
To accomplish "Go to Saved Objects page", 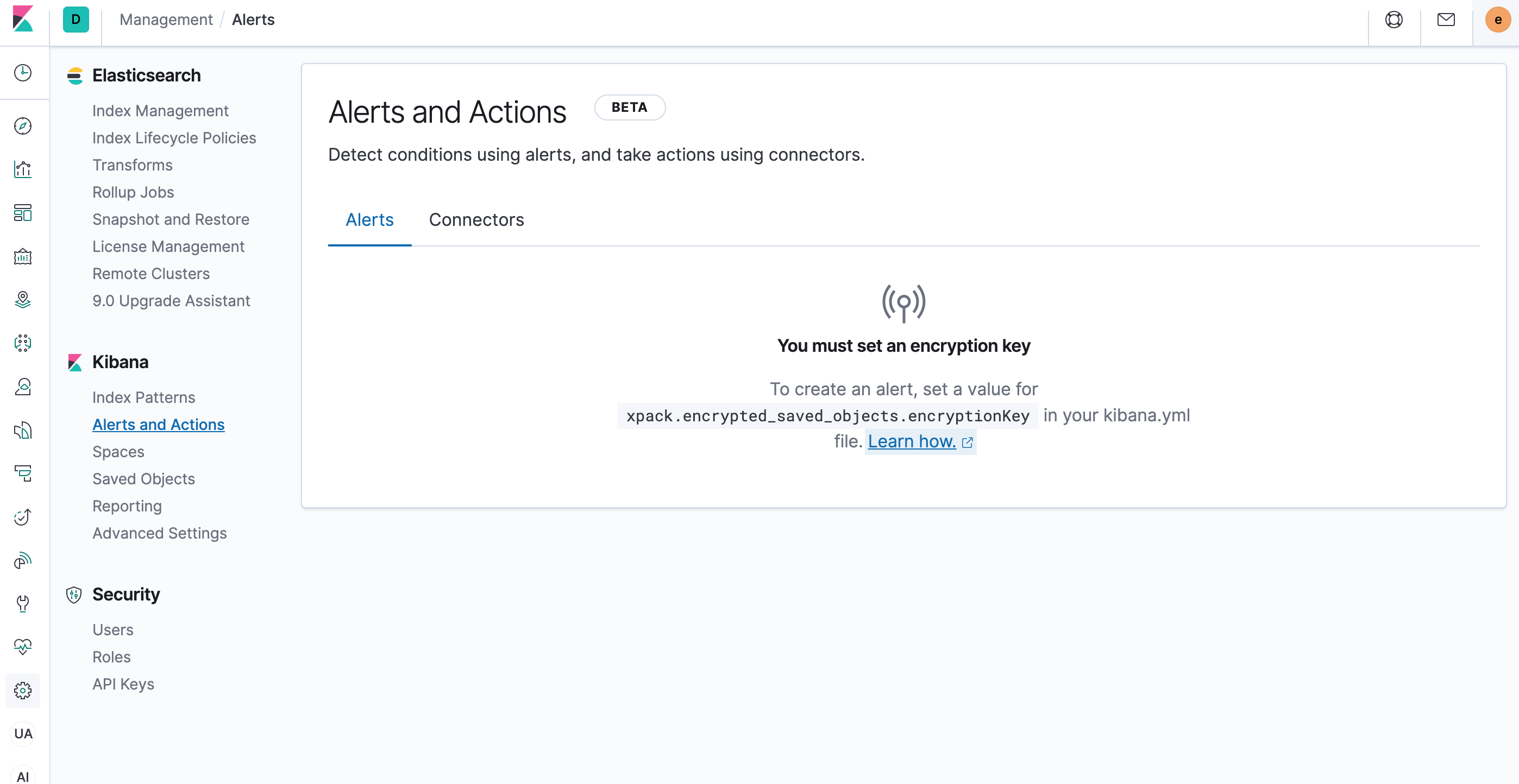I will click(143, 479).
